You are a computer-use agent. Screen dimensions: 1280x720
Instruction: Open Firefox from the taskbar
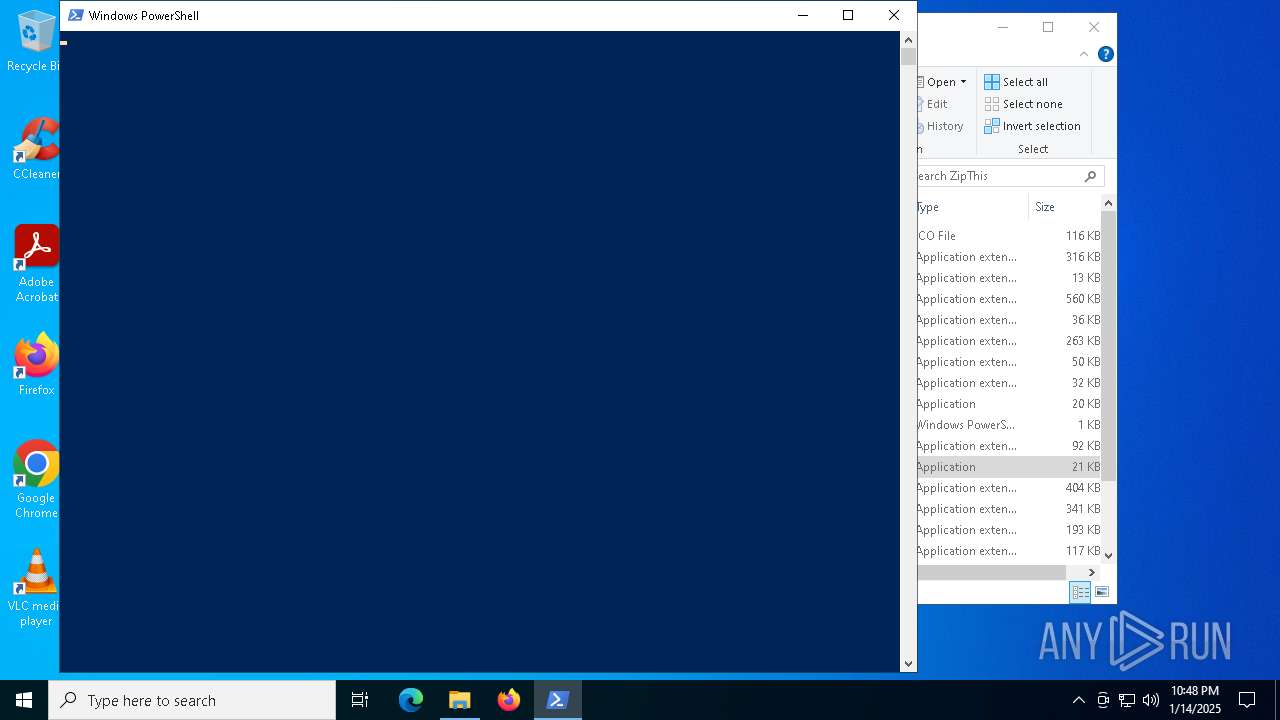point(509,700)
